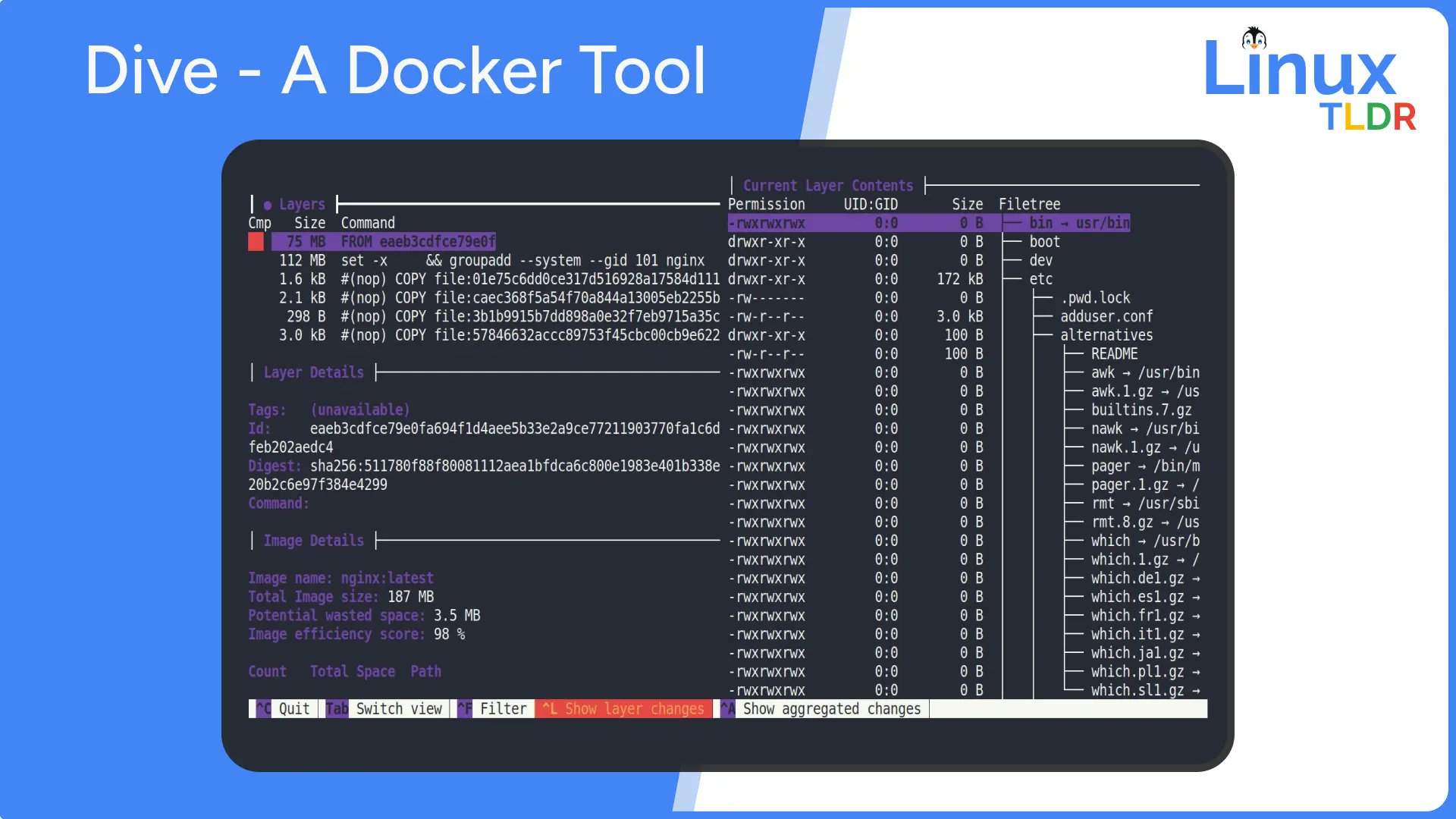1456x819 pixels.
Task: Select the 112 MB groupadd layer
Action: [x=485, y=260]
